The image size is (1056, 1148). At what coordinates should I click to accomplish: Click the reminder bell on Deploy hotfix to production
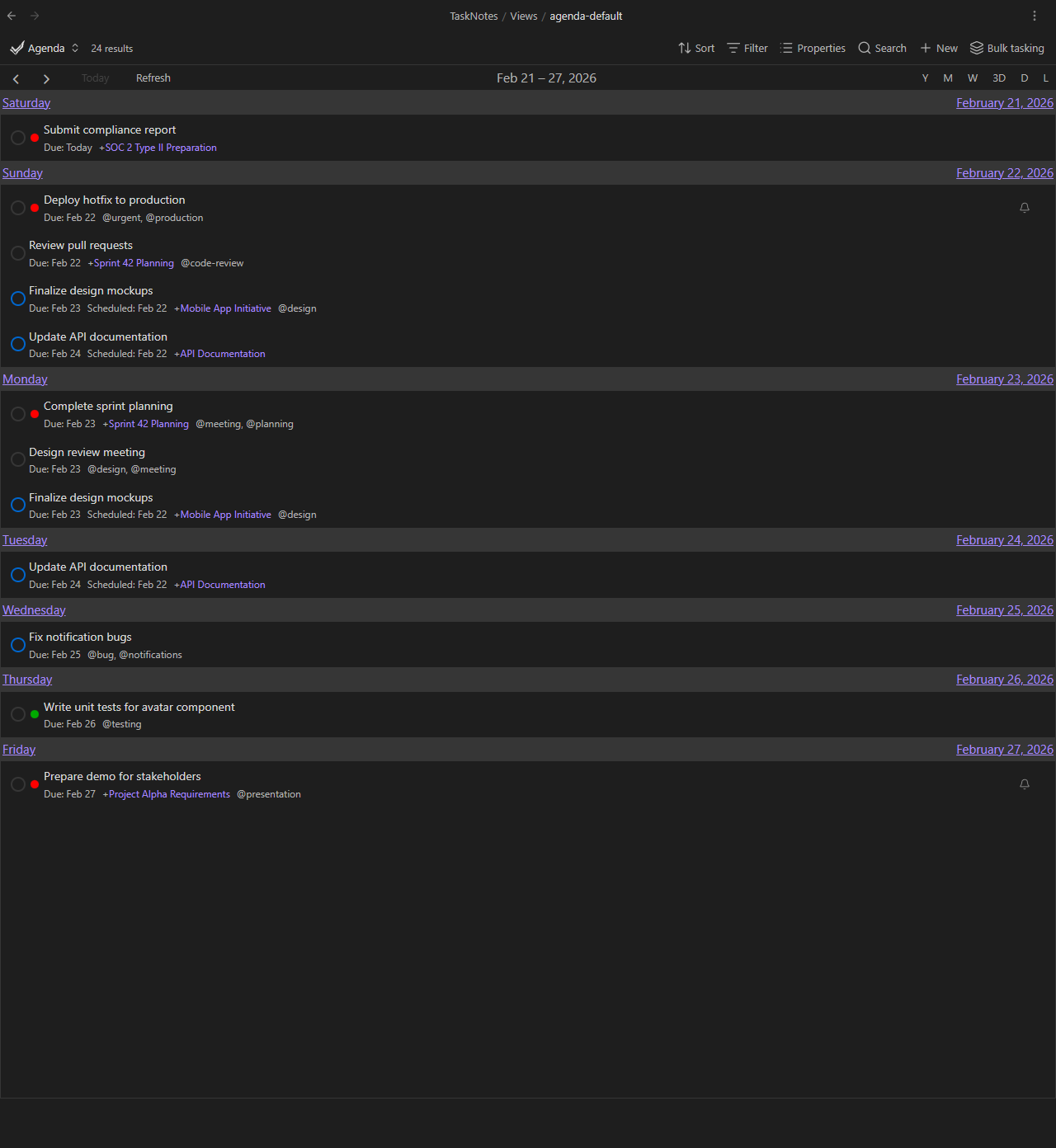(x=1025, y=208)
